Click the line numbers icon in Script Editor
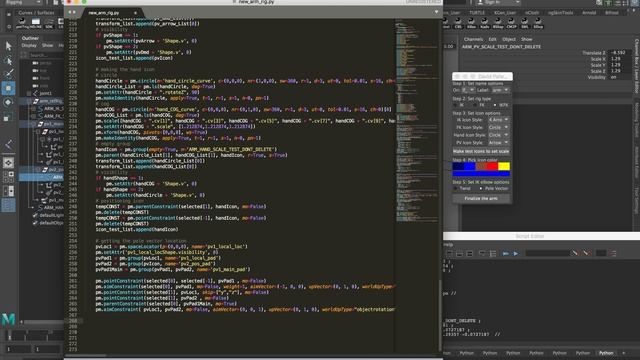Screen dimensions: 640x360 pyautogui.click(x=493, y=253)
